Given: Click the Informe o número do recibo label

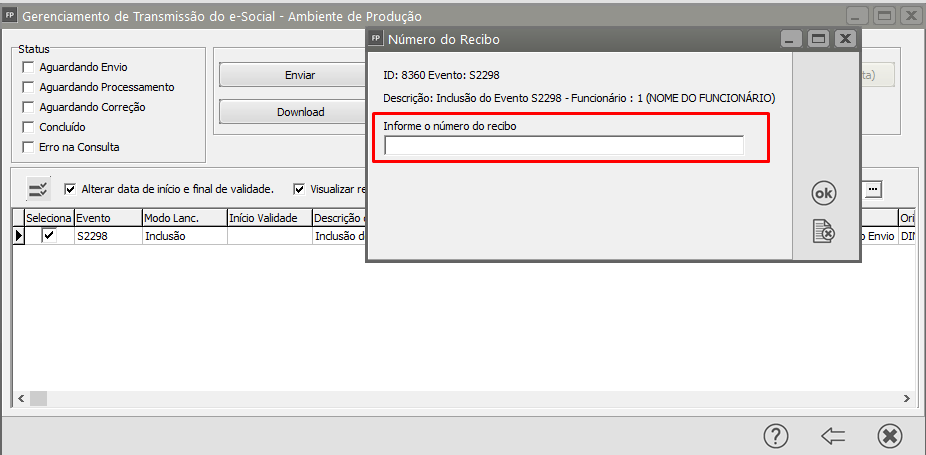Looking at the screenshot, I should [450, 126].
